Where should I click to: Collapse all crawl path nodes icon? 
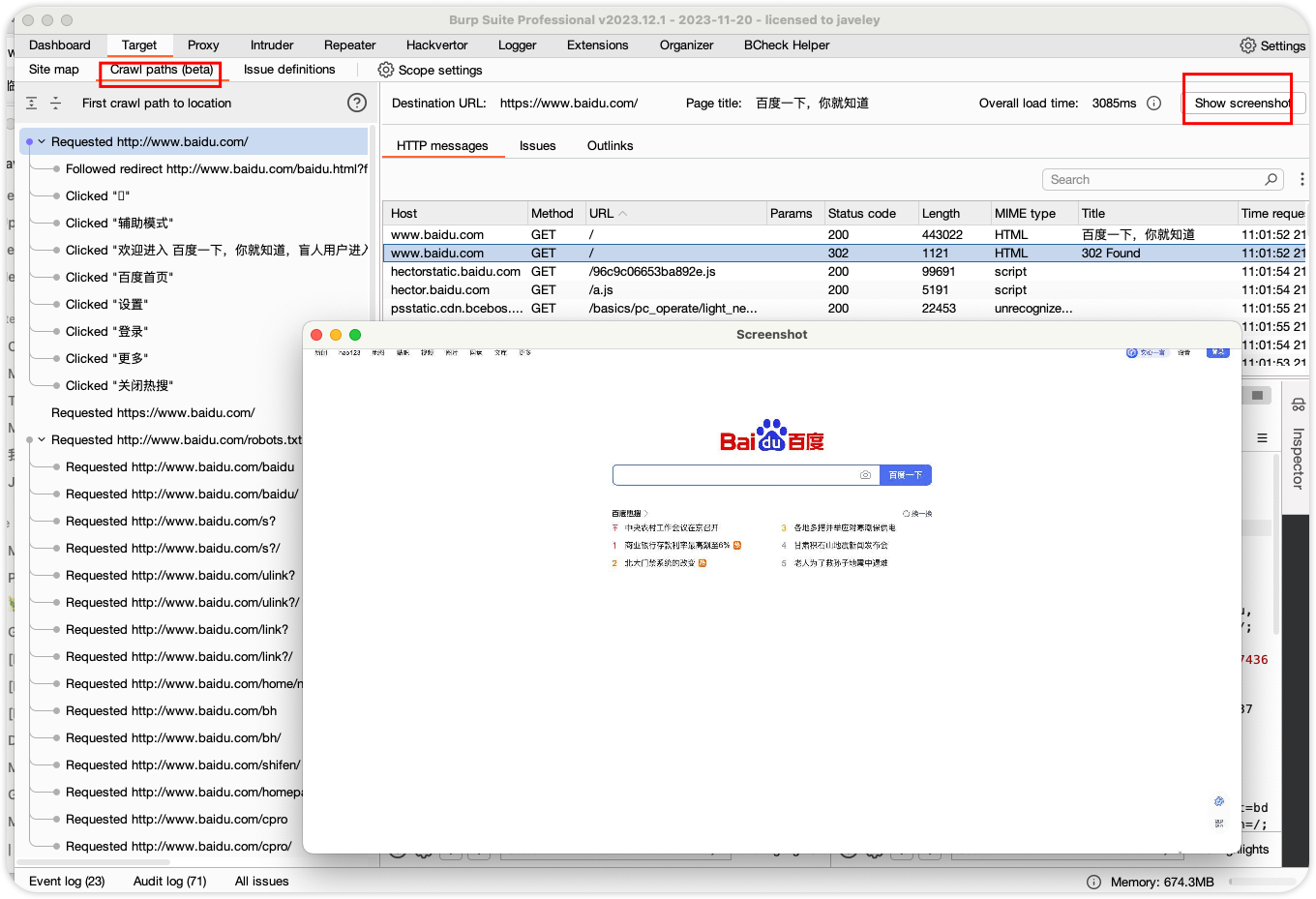click(56, 103)
